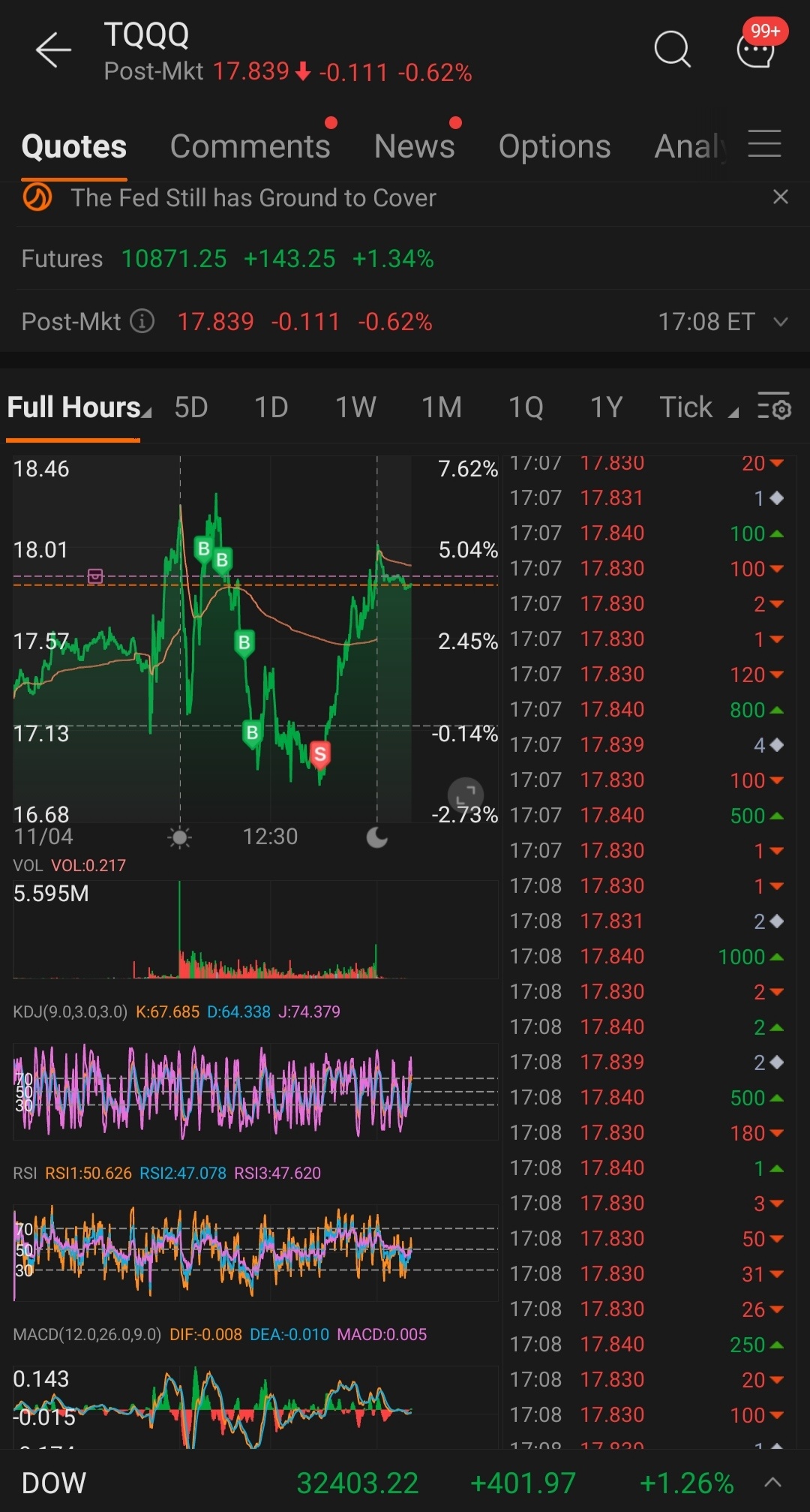Tap the VOL volume indicator label
The width and height of the screenshot is (810, 1512).
pos(28,865)
